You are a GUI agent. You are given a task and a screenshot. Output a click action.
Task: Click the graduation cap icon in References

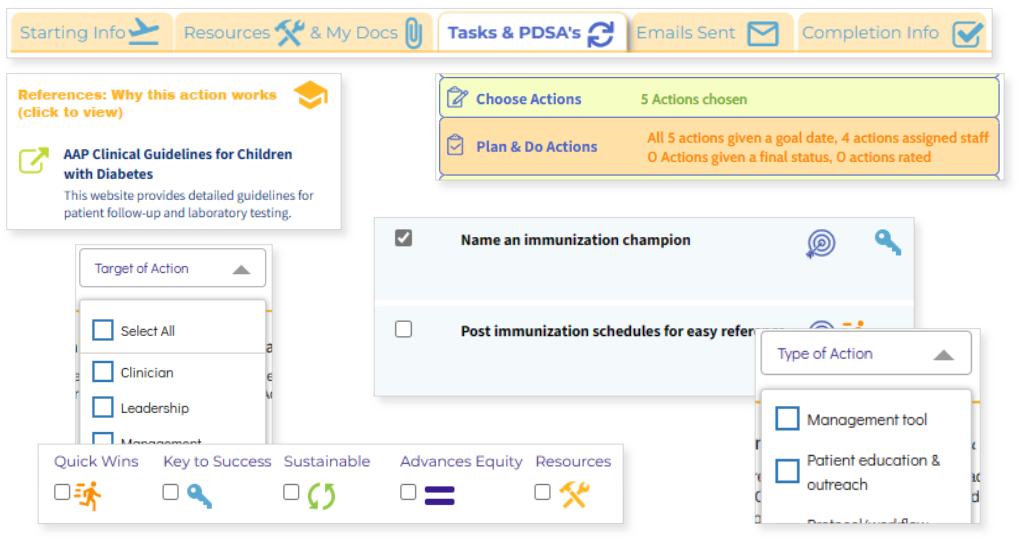coord(311,95)
